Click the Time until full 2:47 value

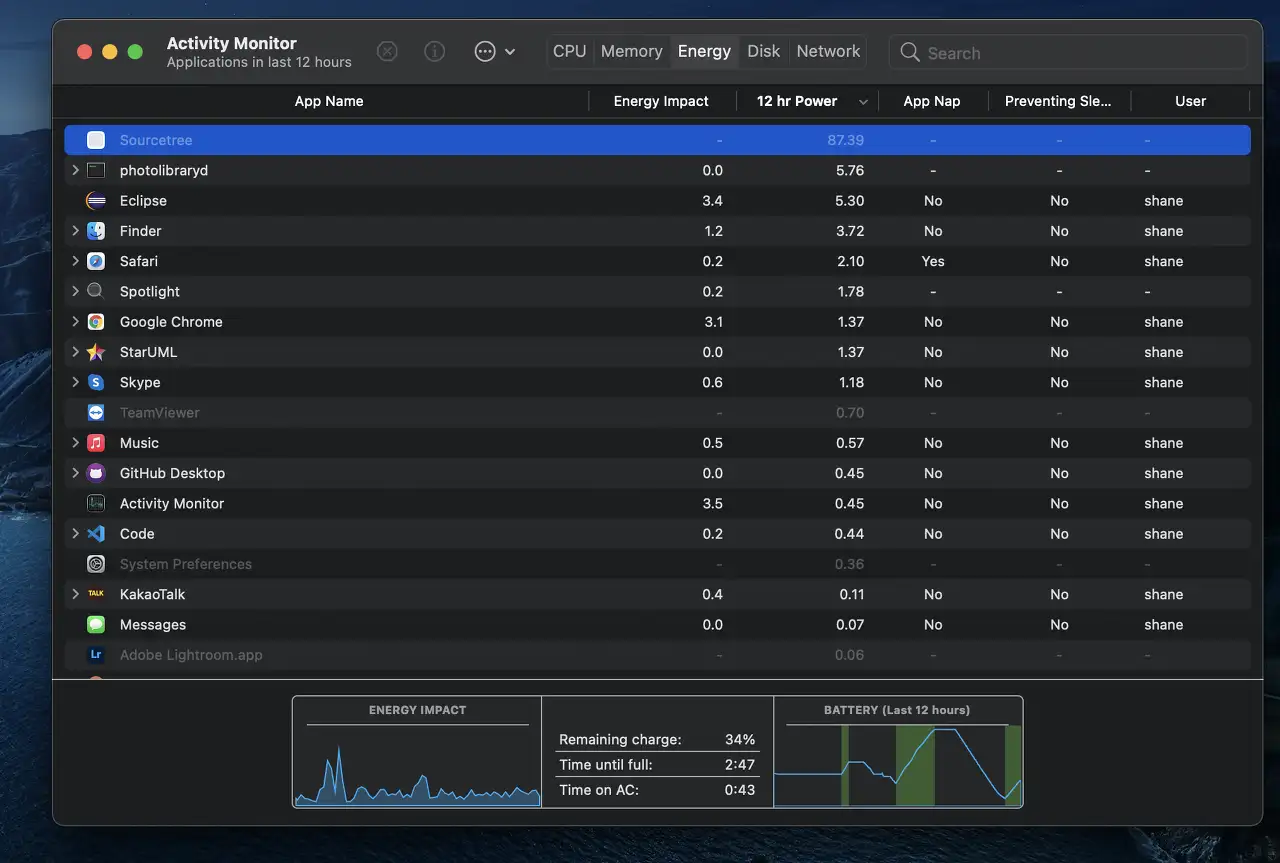(740, 765)
